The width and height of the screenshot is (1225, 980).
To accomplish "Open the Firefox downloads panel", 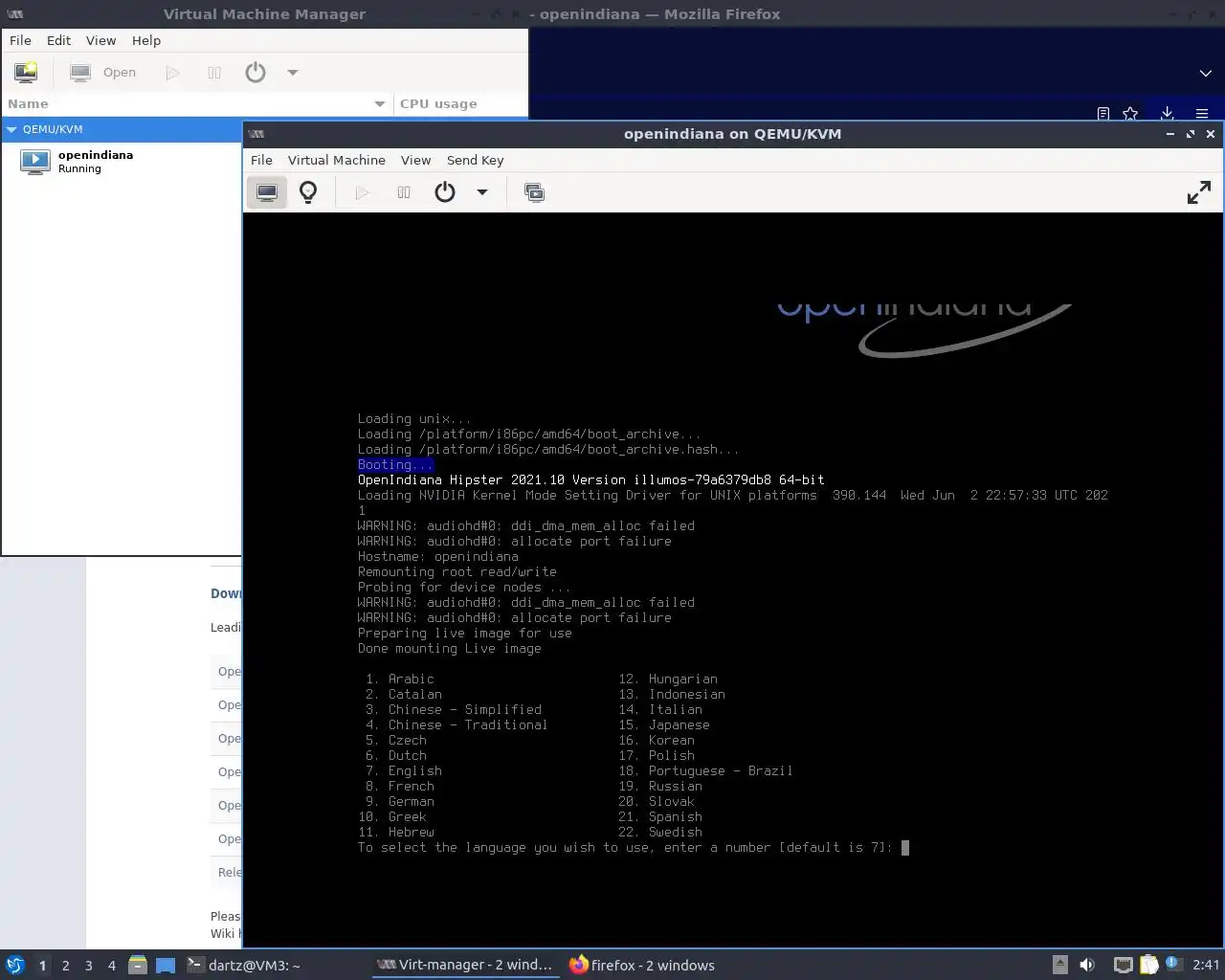I will tap(1167, 113).
